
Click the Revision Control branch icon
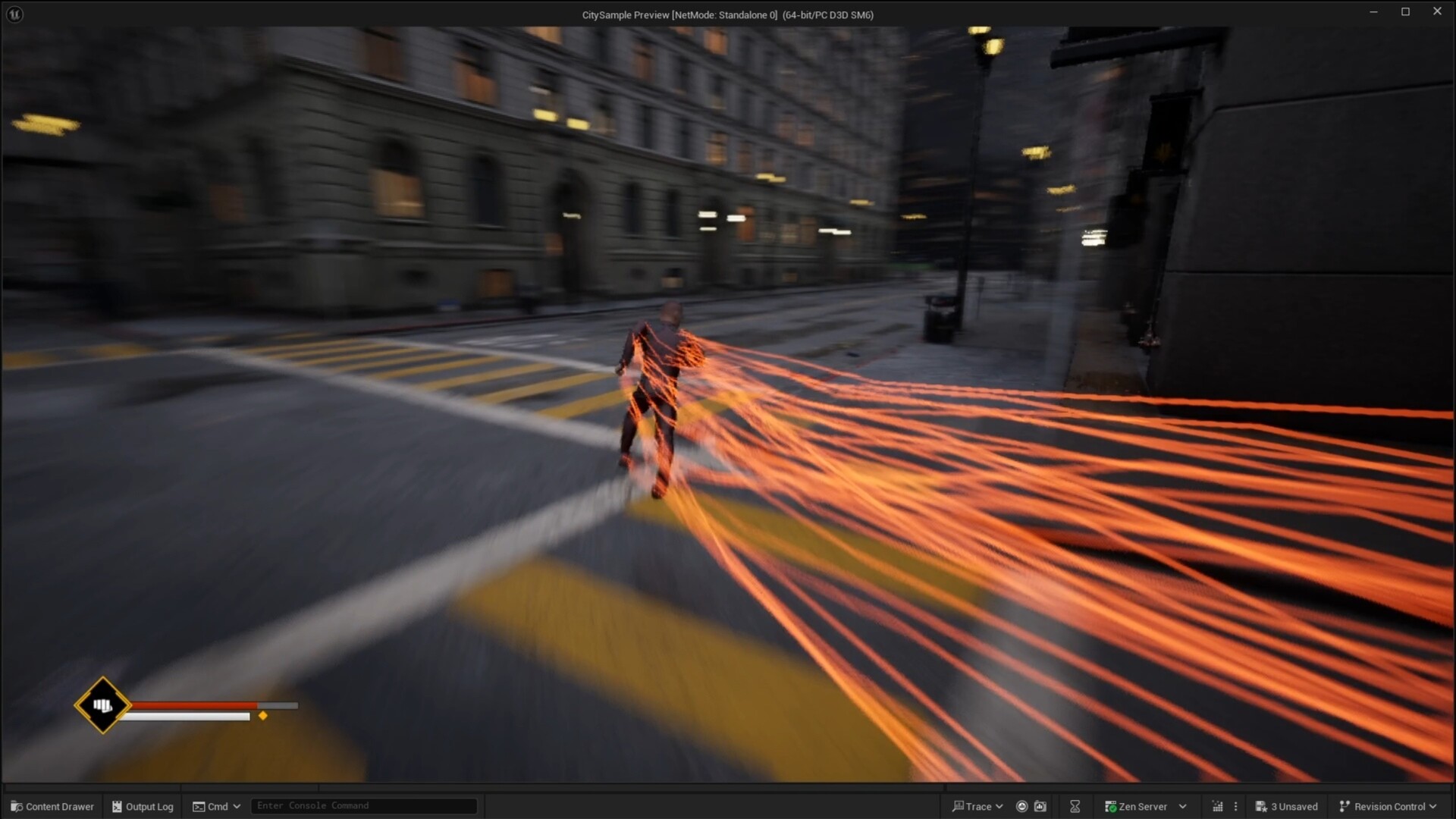[1344, 806]
